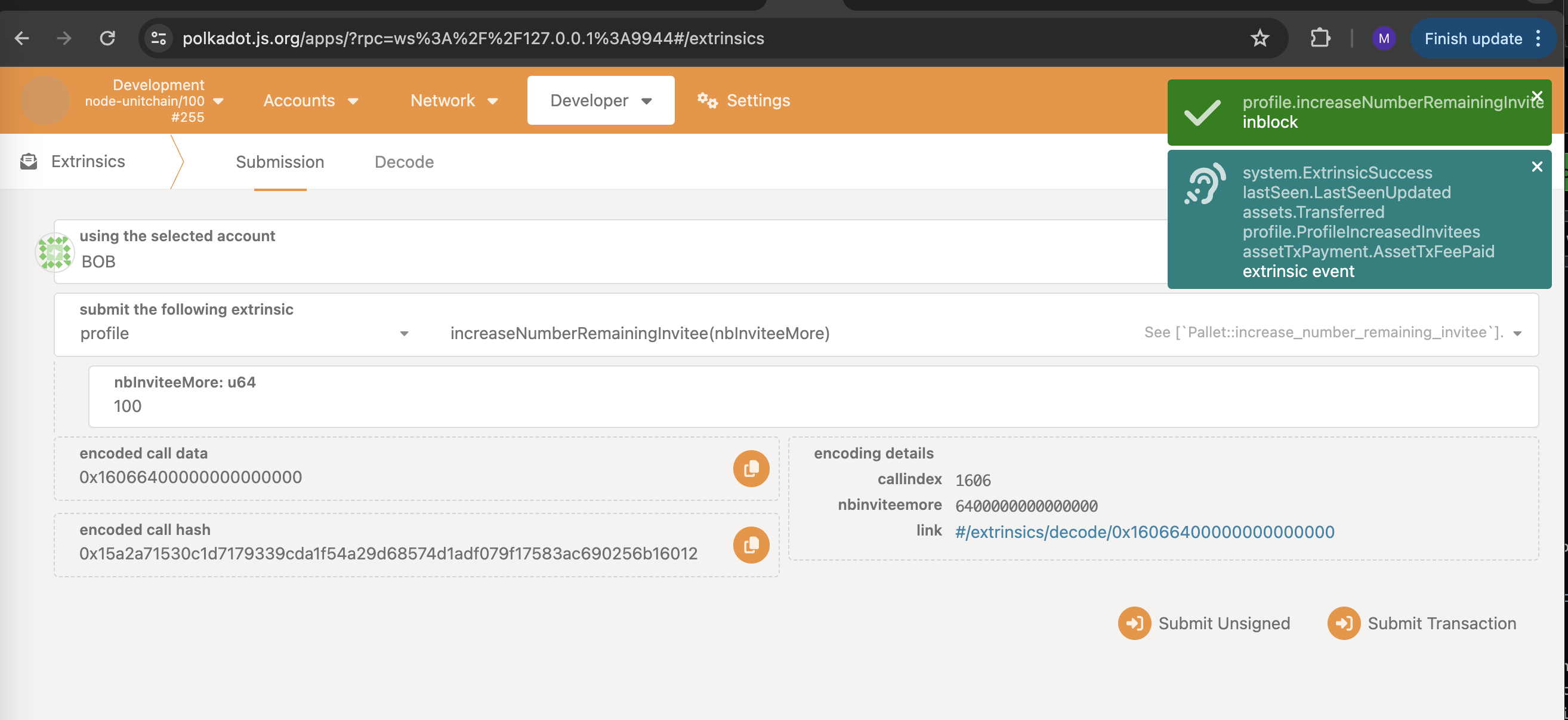Reload the page
The width and height of the screenshot is (1568, 720).
107,38
